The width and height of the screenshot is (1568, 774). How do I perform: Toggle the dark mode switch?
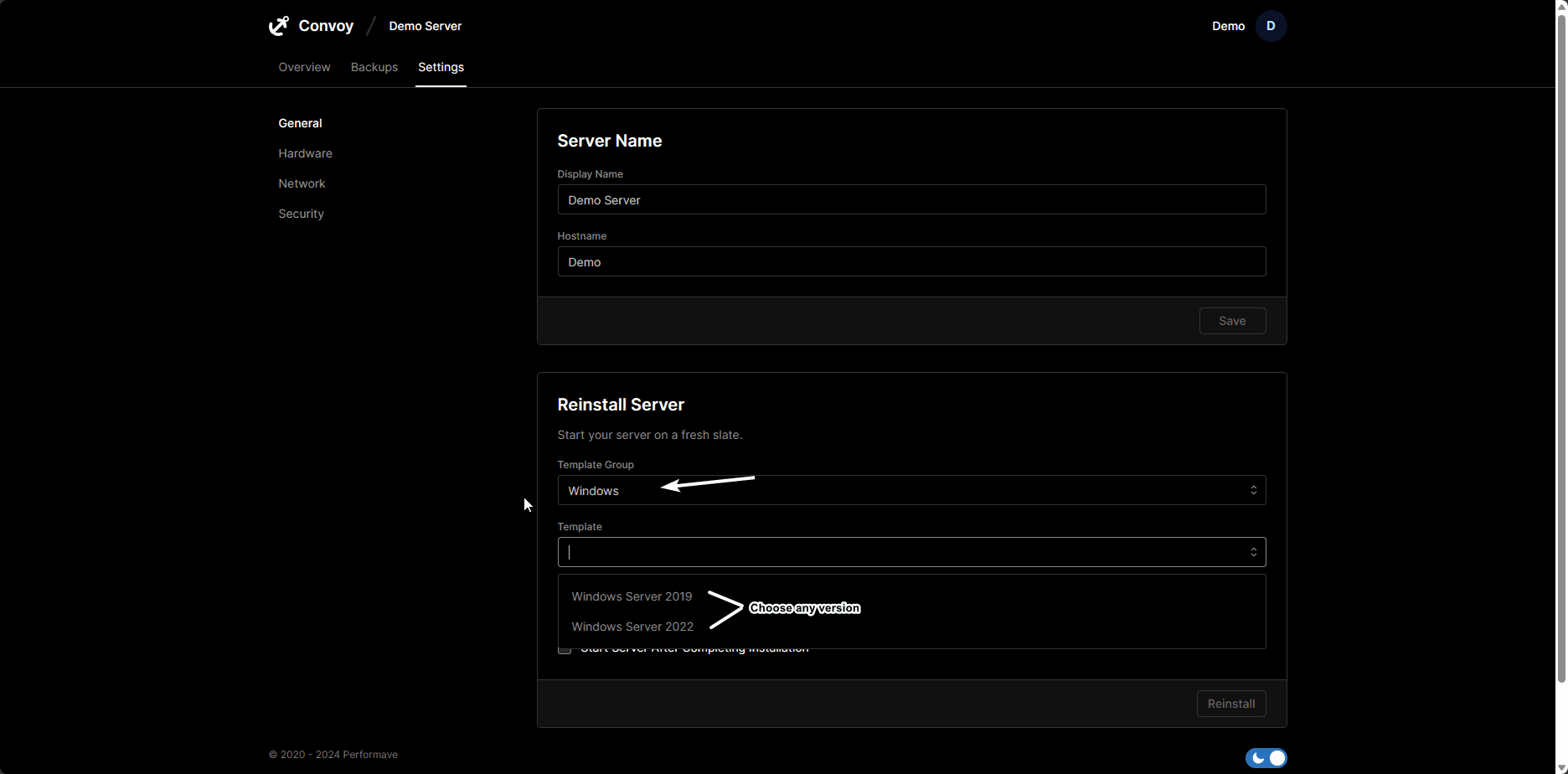[1266, 758]
